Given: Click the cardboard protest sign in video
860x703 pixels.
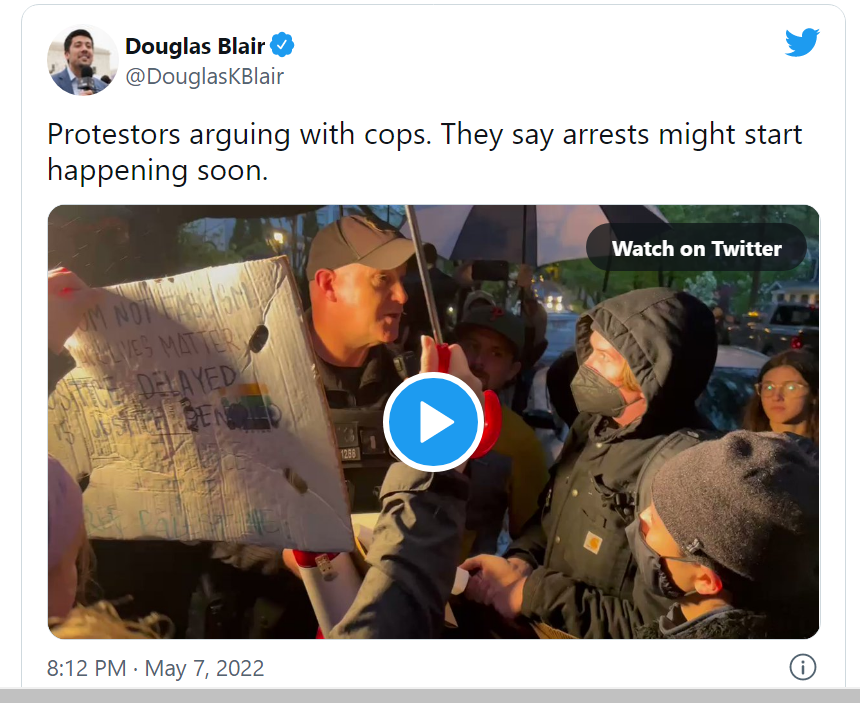Looking at the screenshot, I should click(x=197, y=406).
